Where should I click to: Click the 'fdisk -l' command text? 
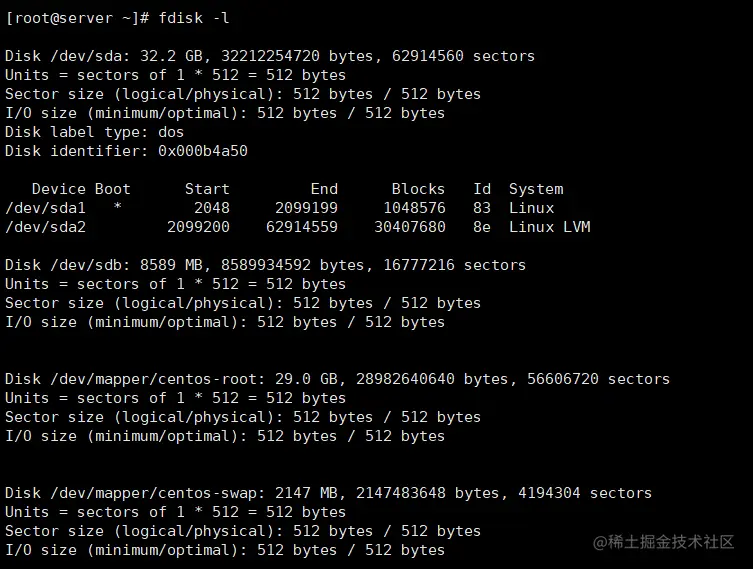coord(194,18)
